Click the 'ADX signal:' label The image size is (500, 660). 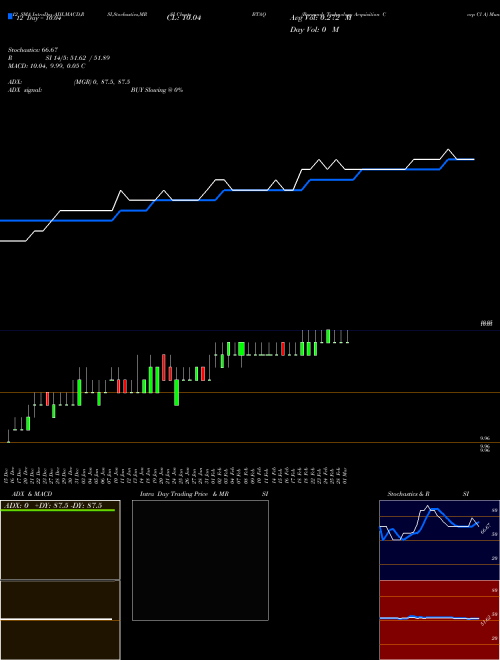(25, 90)
